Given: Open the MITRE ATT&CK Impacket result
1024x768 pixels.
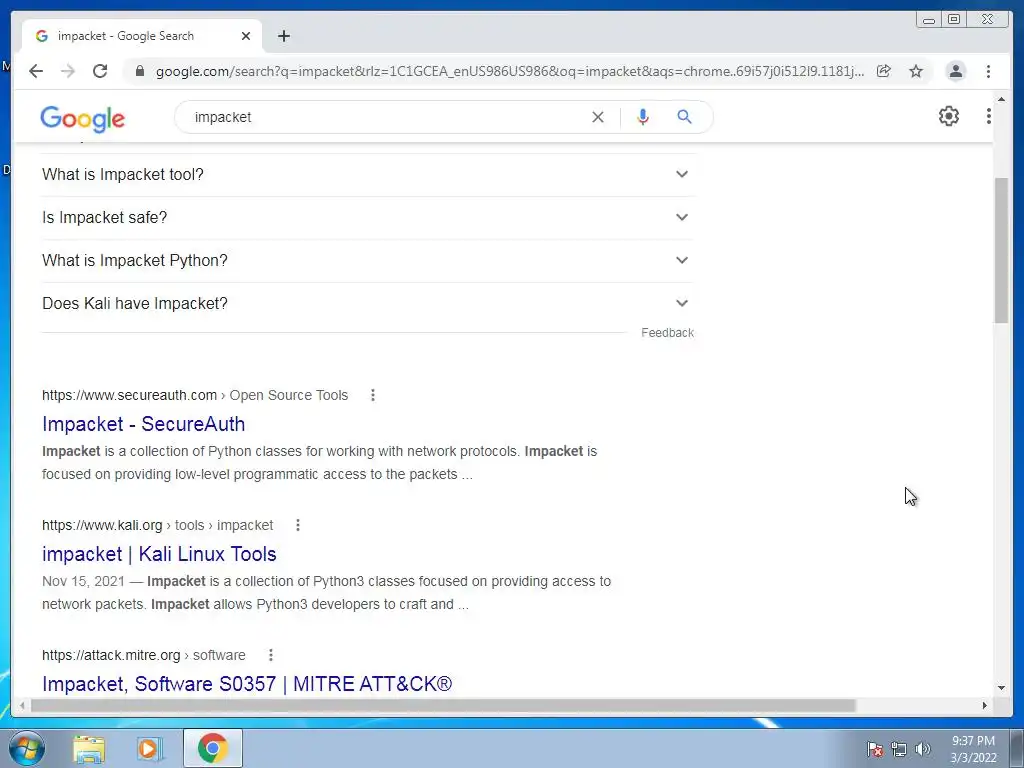Looking at the screenshot, I should (x=247, y=684).
